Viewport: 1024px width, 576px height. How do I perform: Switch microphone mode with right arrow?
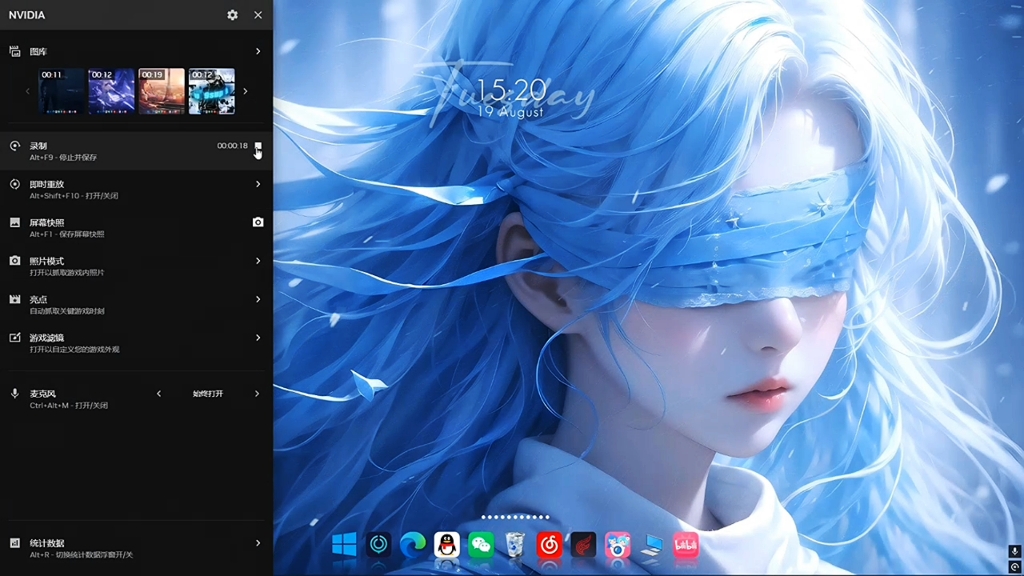click(257, 394)
